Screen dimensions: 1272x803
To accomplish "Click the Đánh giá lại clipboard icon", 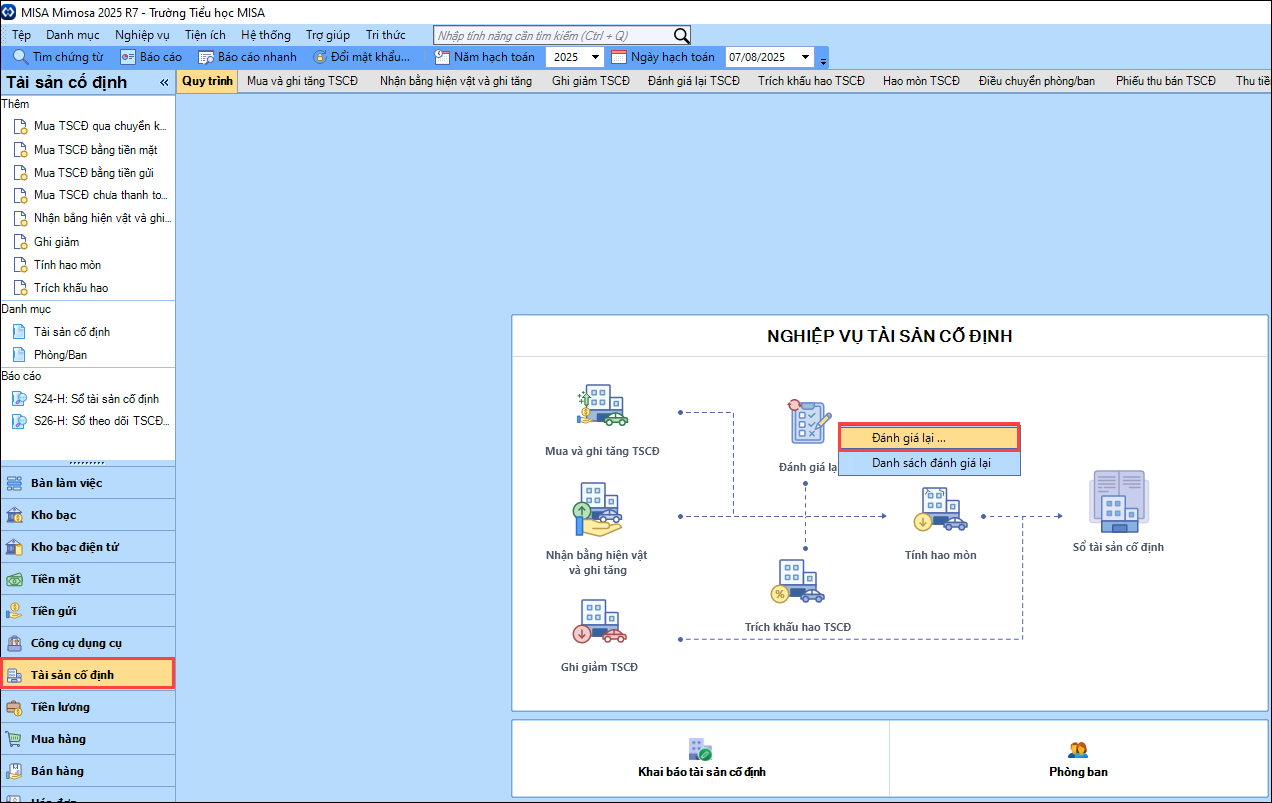I will (x=808, y=421).
